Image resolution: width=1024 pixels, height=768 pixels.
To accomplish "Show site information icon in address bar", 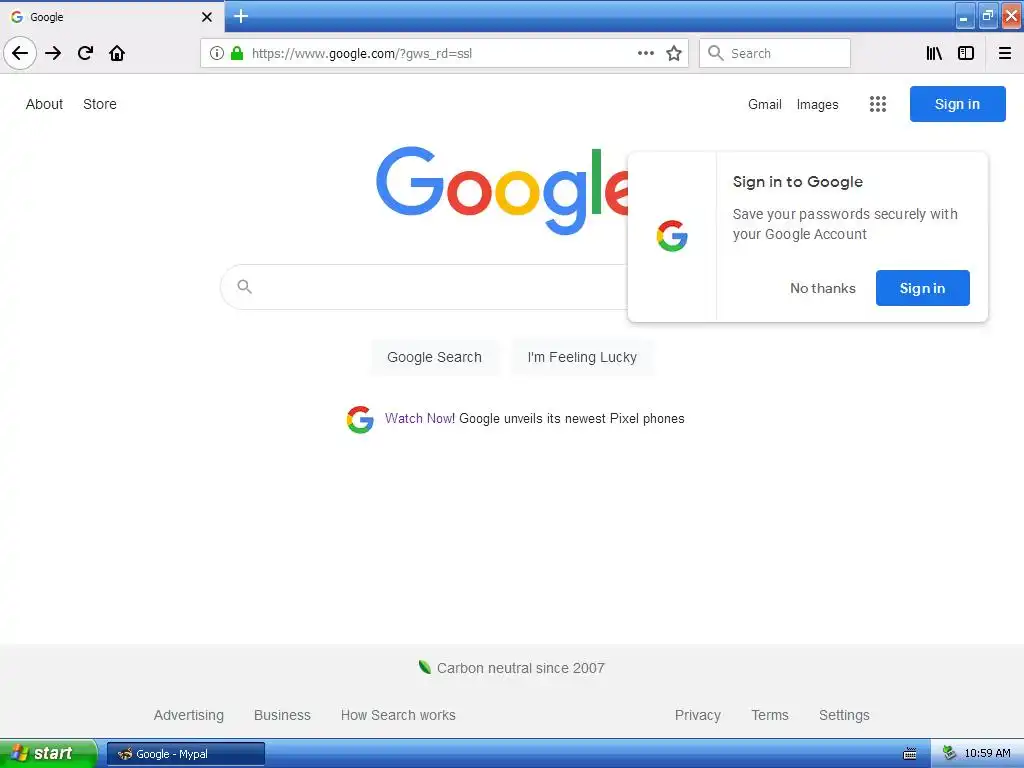I will point(217,53).
